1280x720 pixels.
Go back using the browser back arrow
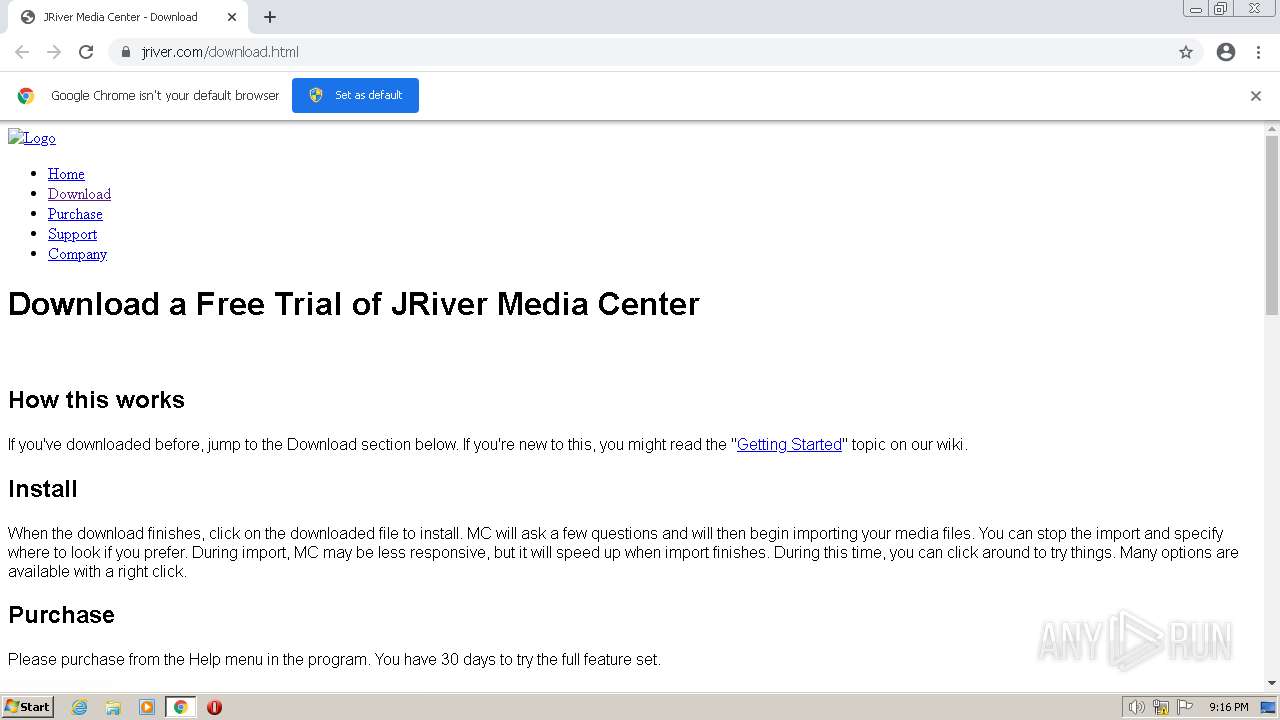22,52
